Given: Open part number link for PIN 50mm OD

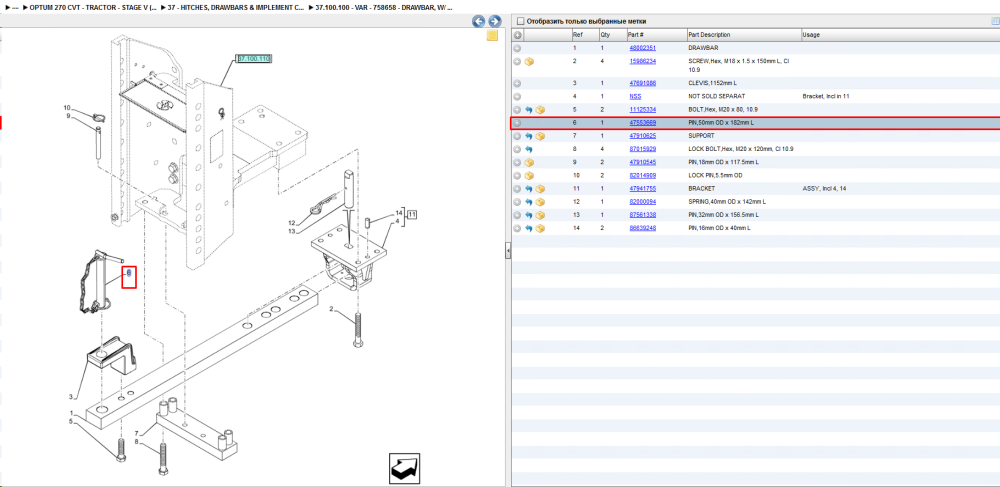Looking at the screenshot, I should (642, 123).
